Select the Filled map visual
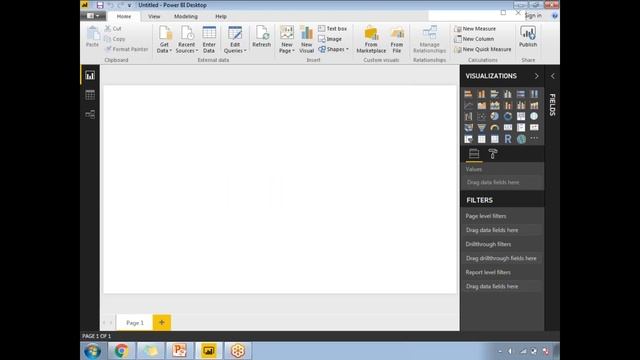This screenshot has height=360, width=640. click(x=468, y=128)
